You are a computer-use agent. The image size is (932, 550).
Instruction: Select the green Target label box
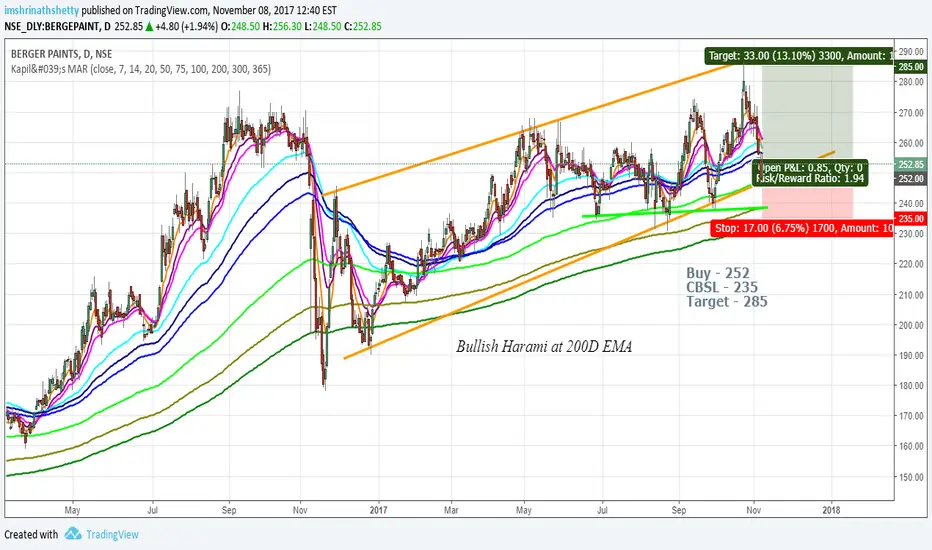click(x=799, y=56)
